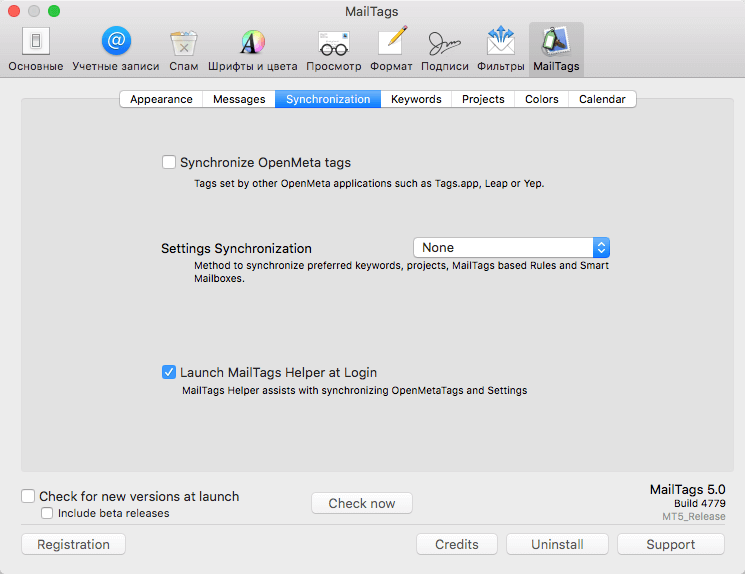745x574 pixels.
Task: Click the Uninstall button
Action: pos(557,544)
